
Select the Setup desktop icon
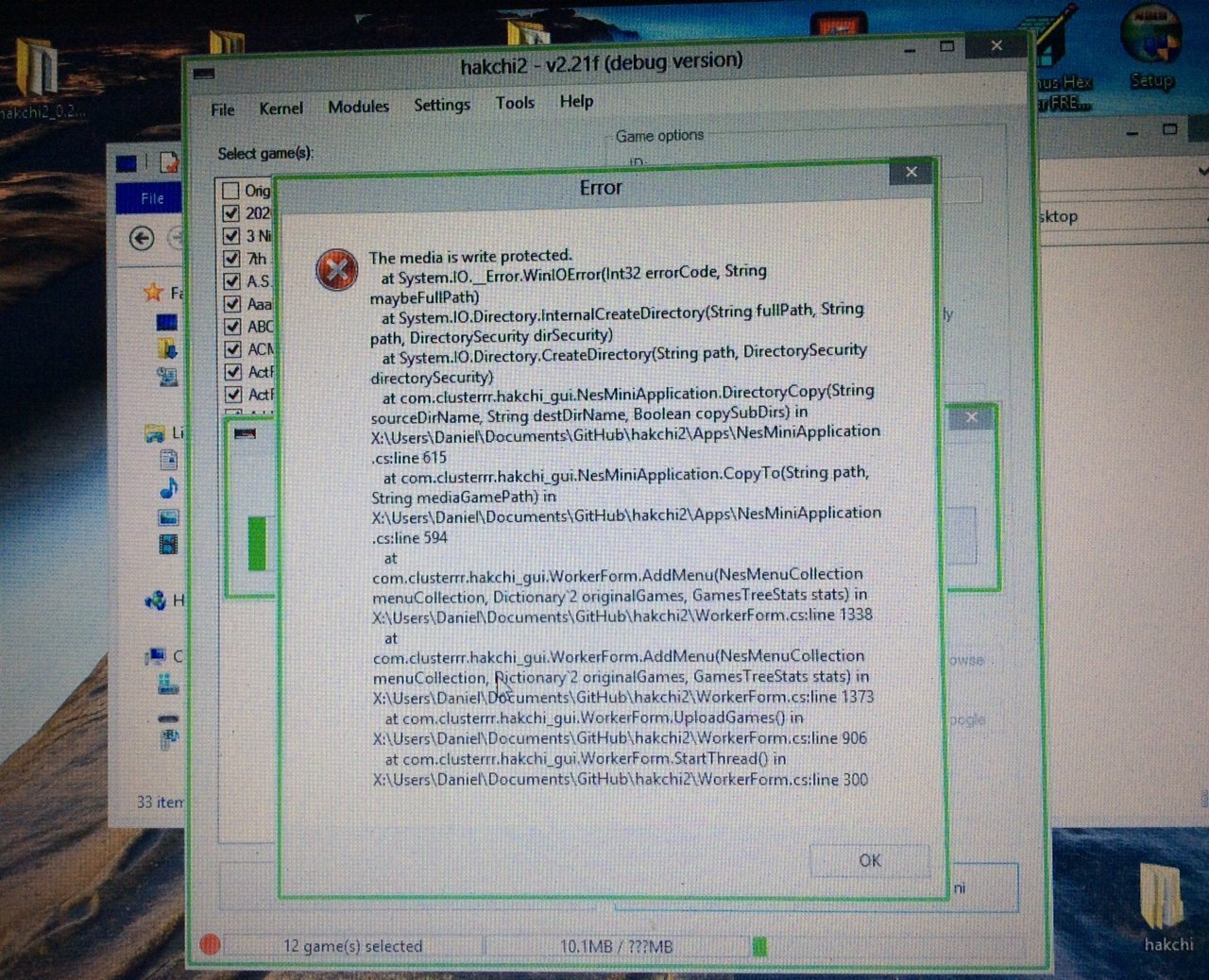click(1151, 48)
